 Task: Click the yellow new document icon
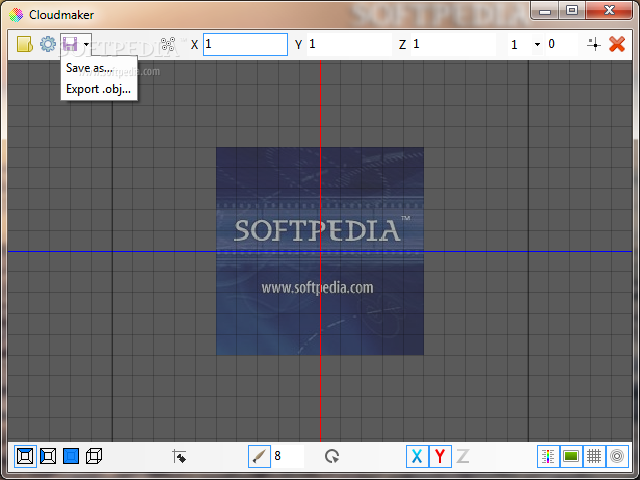pyautogui.click(x=24, y=44)
